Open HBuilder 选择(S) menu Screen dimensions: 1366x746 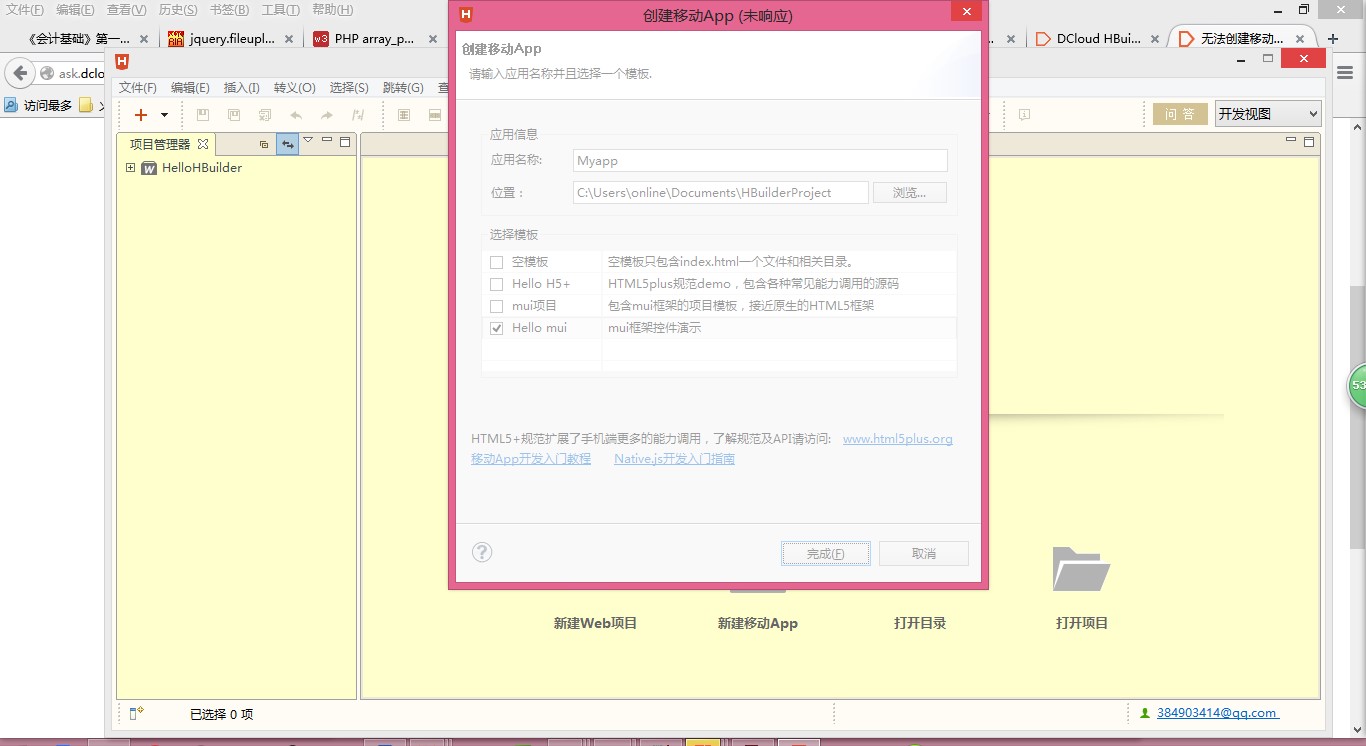[x=349, y=88]
